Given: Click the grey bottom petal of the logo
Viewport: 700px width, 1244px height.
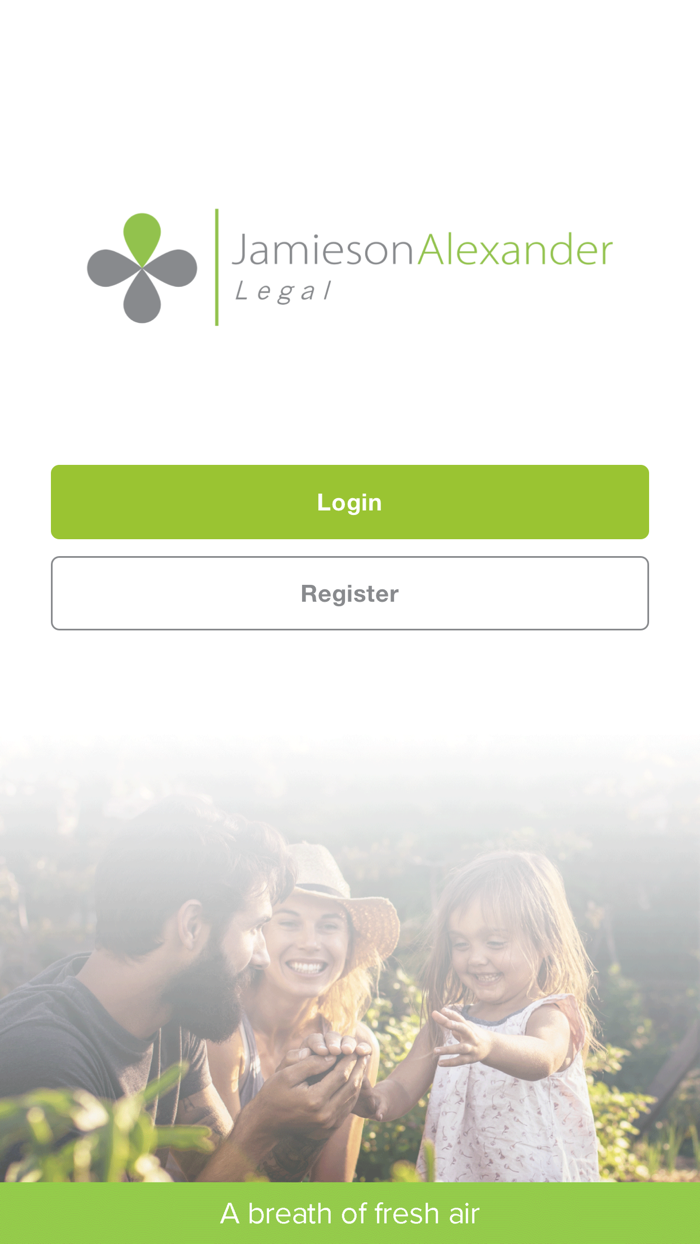Looking at the screenshot, I should pyautogui.click(x=142, y=298).
